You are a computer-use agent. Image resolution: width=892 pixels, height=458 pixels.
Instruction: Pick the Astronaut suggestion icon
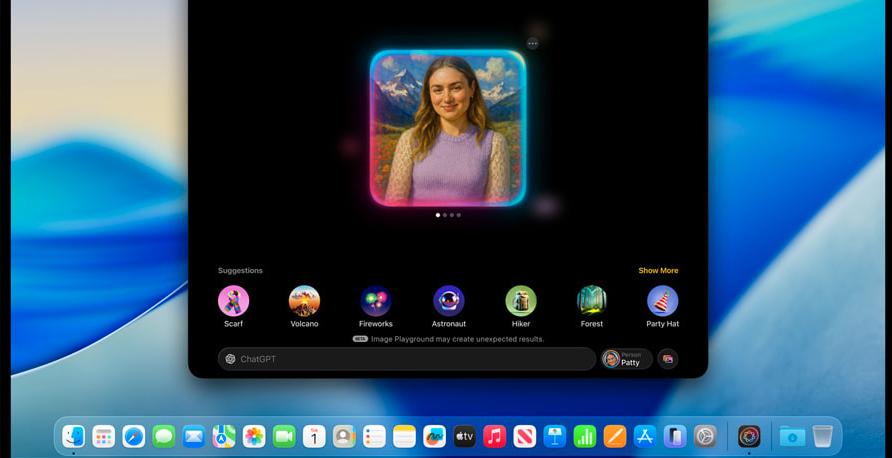point(448,301)
